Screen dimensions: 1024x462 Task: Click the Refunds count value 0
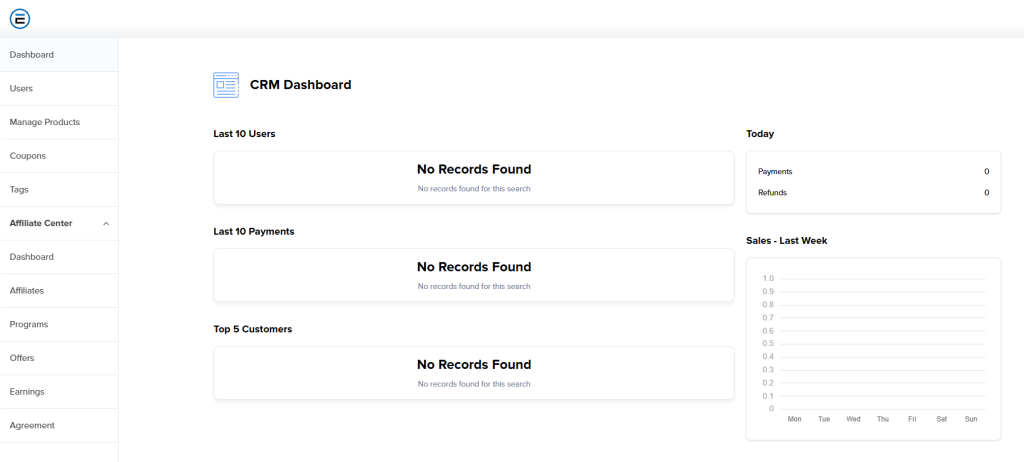[x=987, y=193]
